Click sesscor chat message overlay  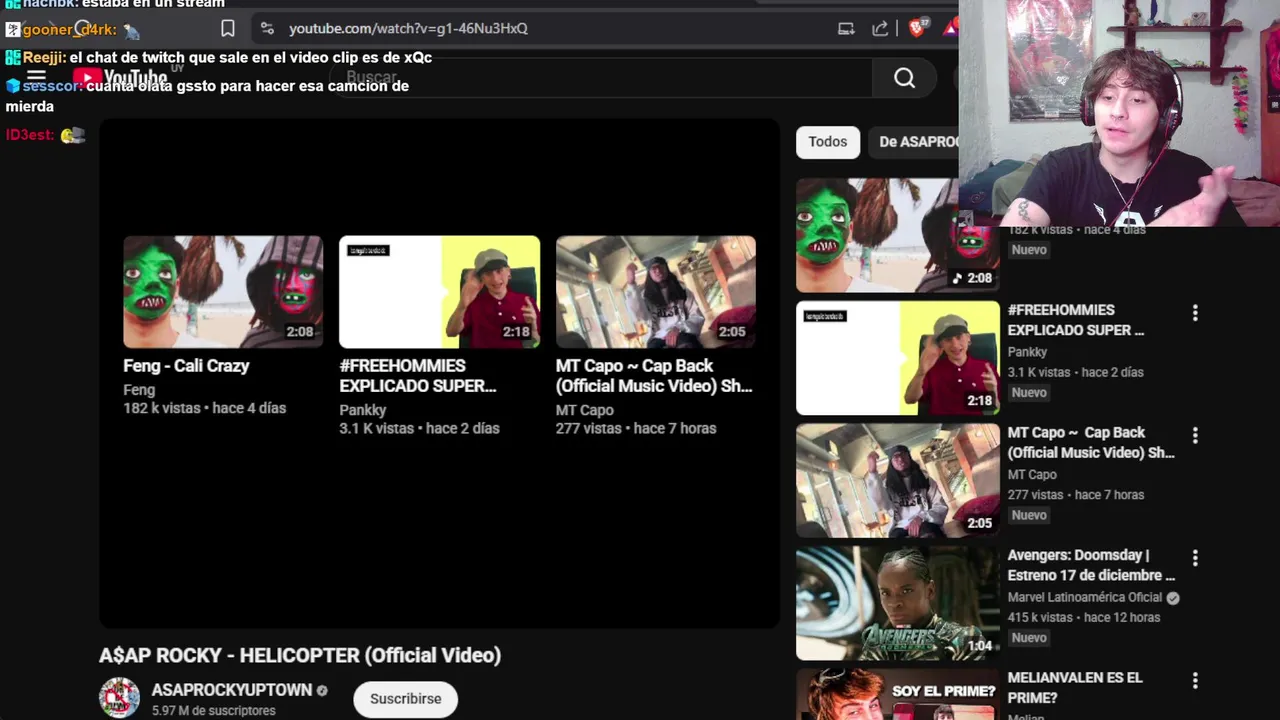[x=207, y=95]
